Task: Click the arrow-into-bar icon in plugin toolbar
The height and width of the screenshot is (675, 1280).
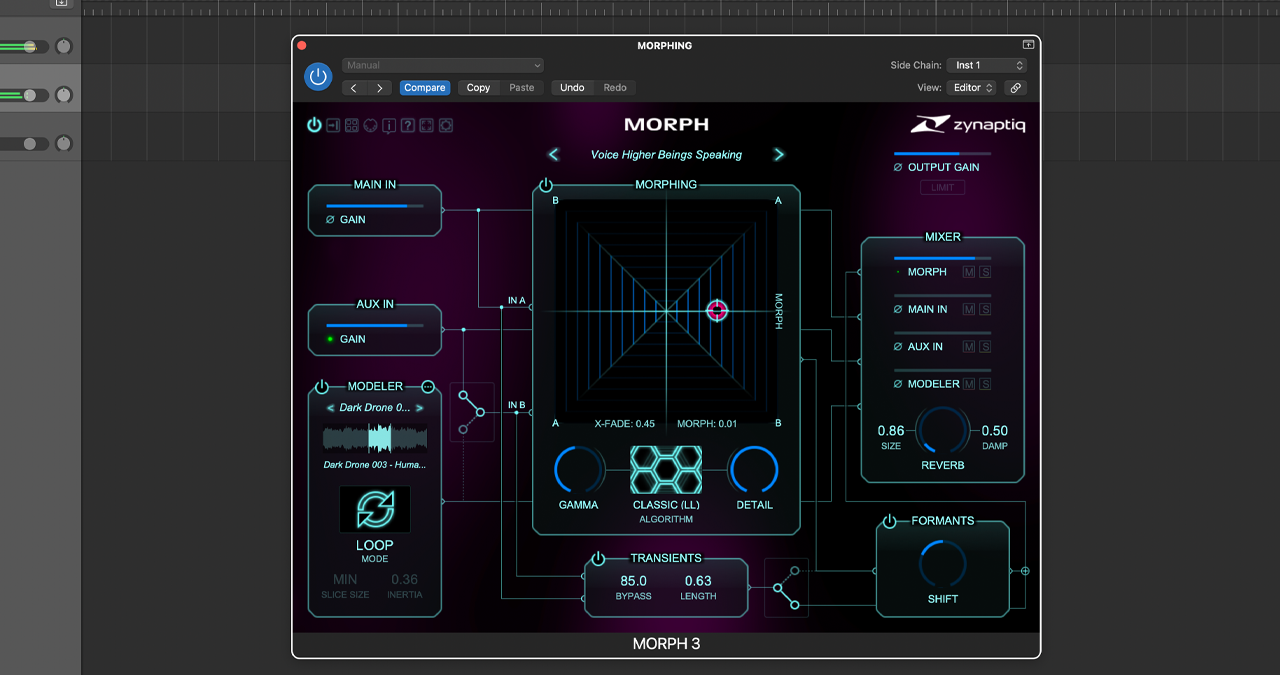Action: pyautogui.click(x=334, y=125)
